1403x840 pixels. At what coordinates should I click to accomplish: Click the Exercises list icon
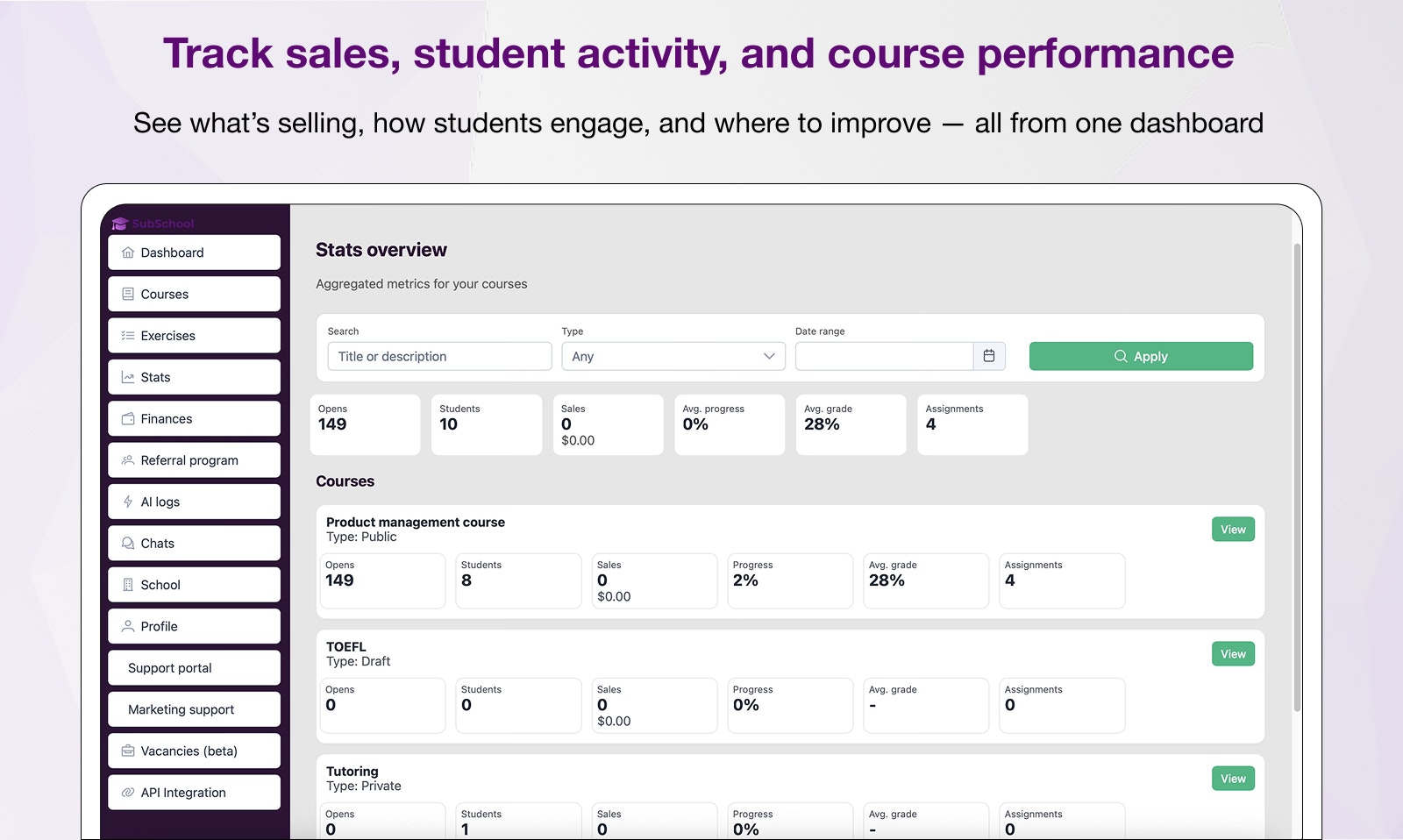[x=128, y=336]
